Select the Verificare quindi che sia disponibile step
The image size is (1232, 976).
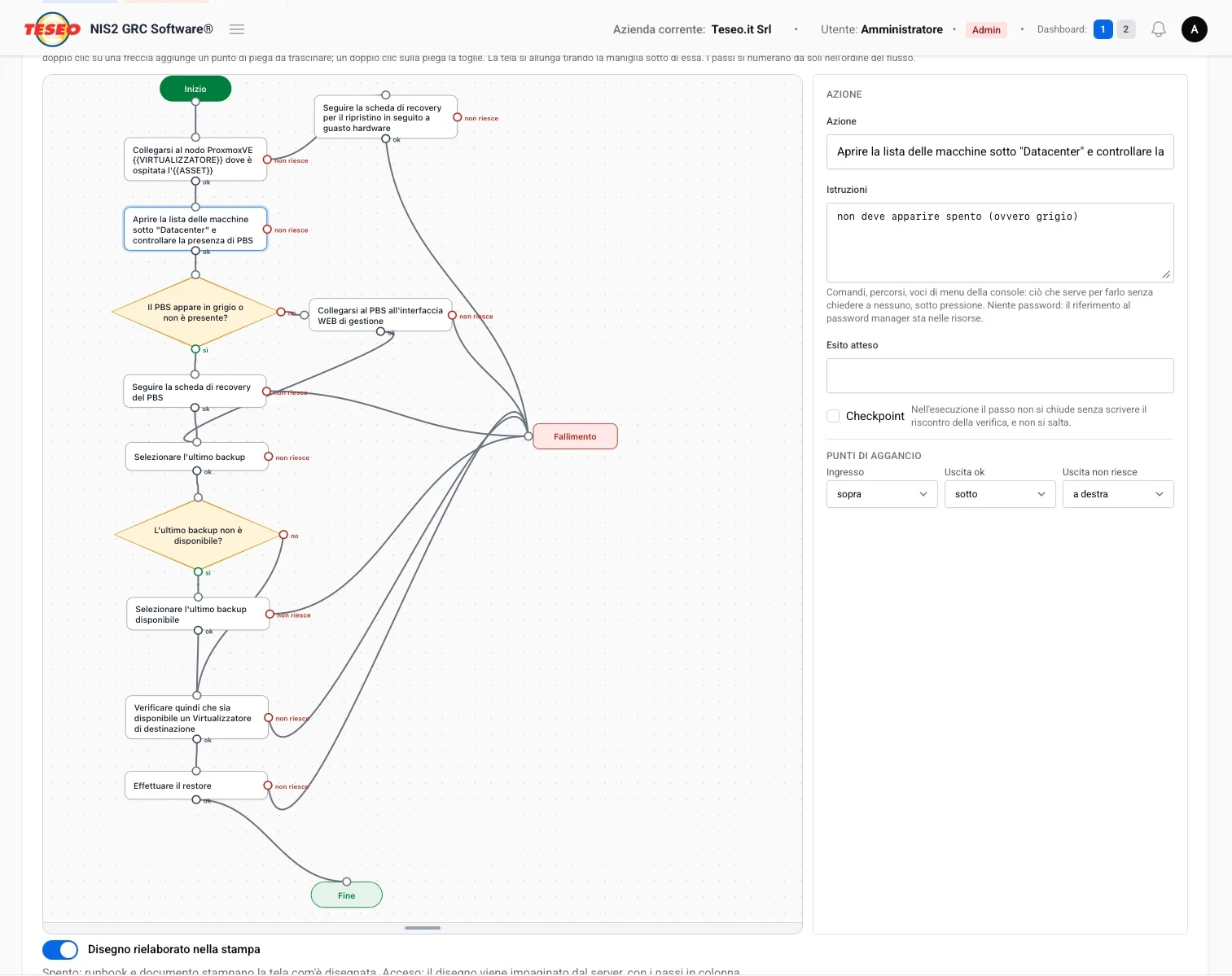[196, 717]
